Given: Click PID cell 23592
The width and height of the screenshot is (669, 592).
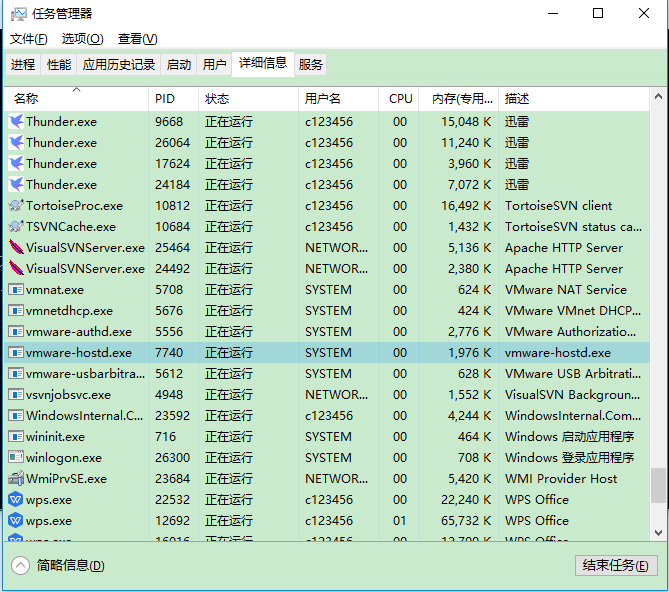Looking at the screenshot, I should coord(172,415).
